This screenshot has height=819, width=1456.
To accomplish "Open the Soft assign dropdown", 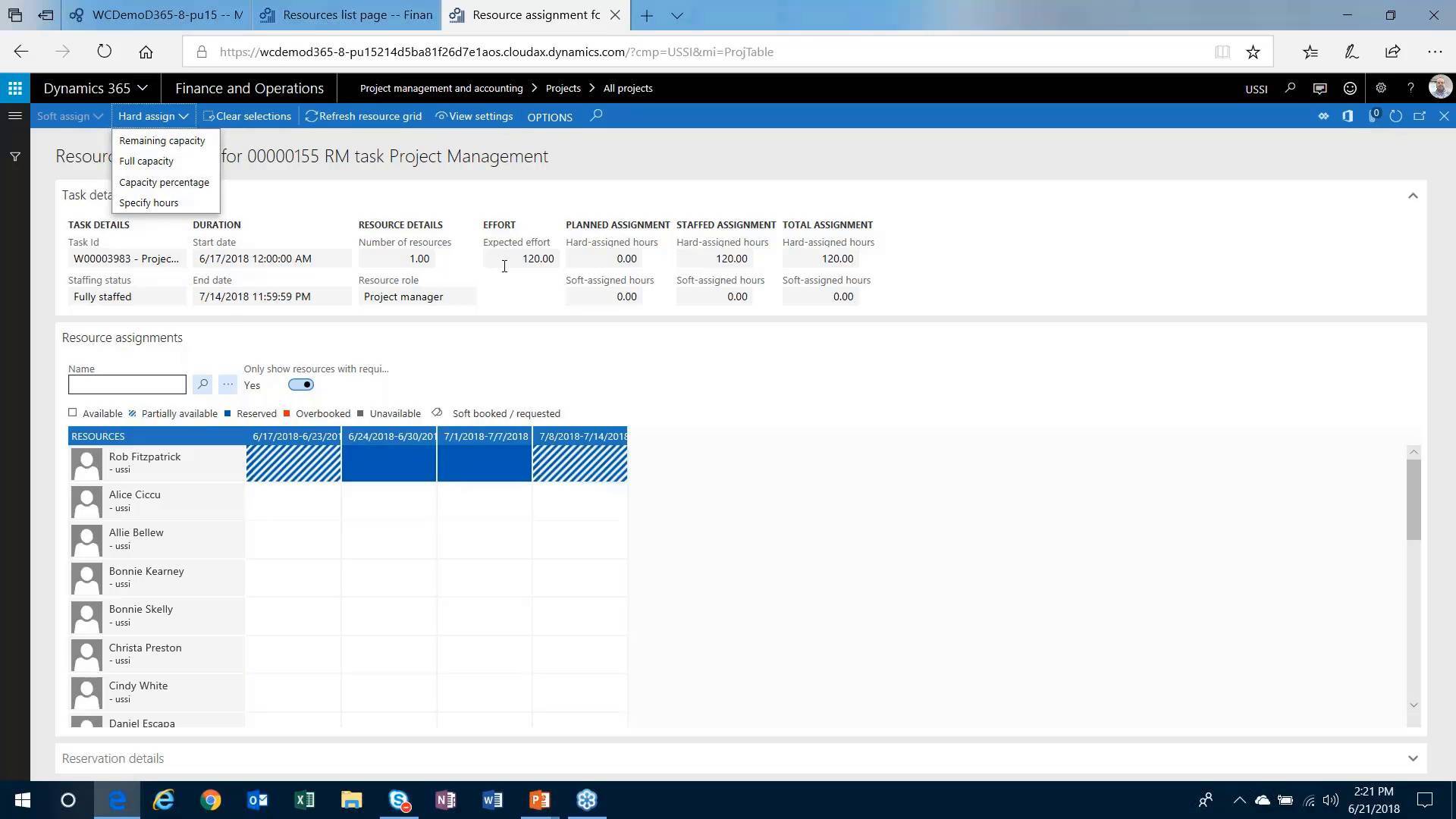I will click(70, 116).
